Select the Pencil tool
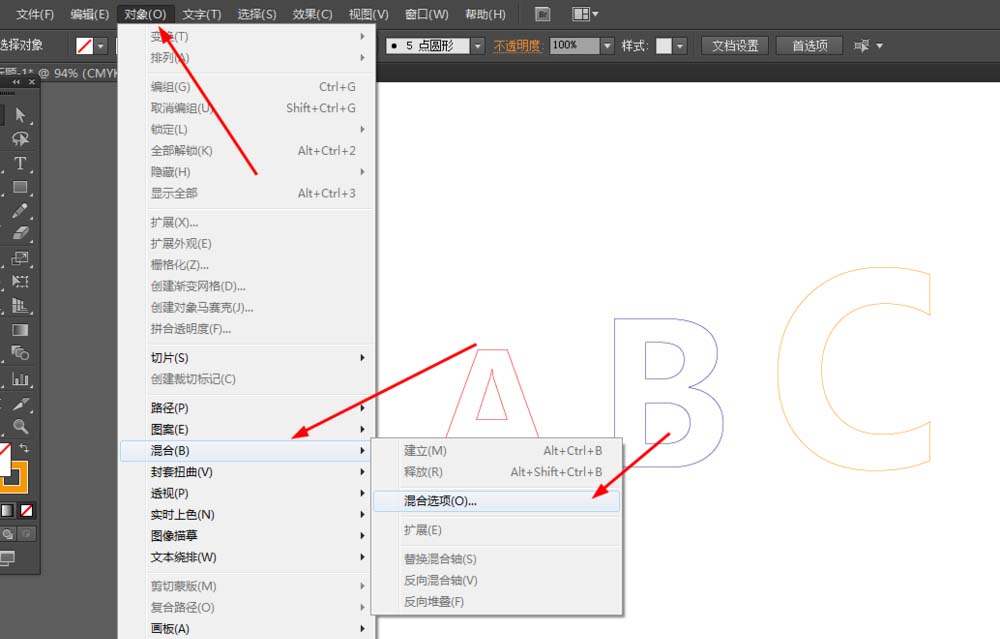Viewport: 1000px width, 639px height. (x=22, y=211)
